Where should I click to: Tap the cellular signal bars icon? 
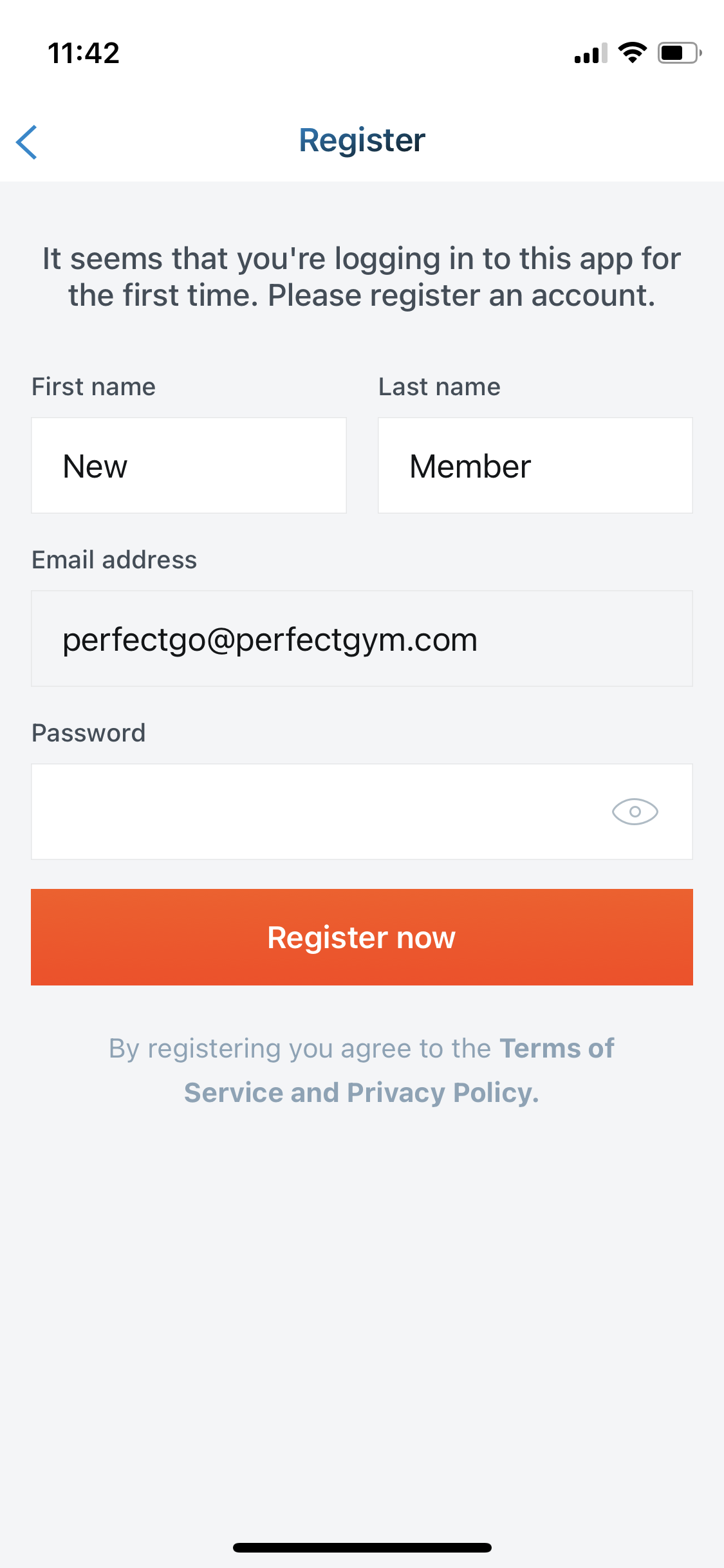(x=590, y=54)
